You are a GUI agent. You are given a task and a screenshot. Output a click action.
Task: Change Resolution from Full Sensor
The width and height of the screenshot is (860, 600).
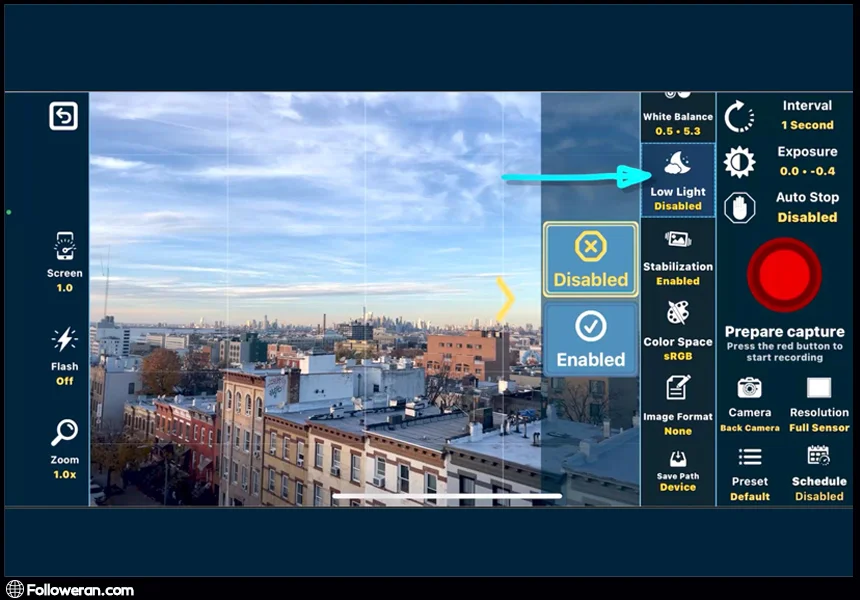(x=819, y=388)
